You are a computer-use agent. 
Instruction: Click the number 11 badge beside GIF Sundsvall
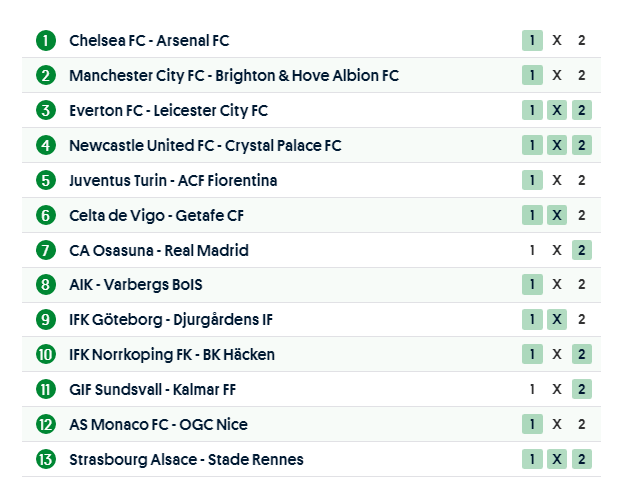pos(46,390)
